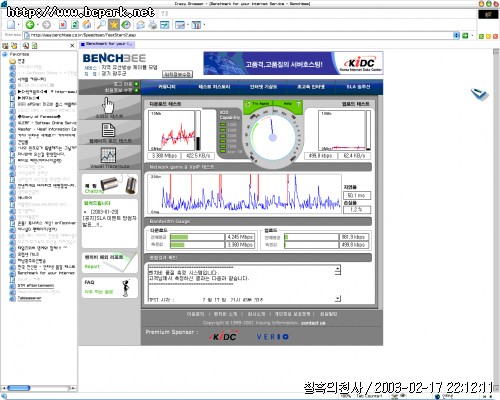Open the FAQ box with figure icon
This screenshot has width=500, height=400.
tap(110, 287)
